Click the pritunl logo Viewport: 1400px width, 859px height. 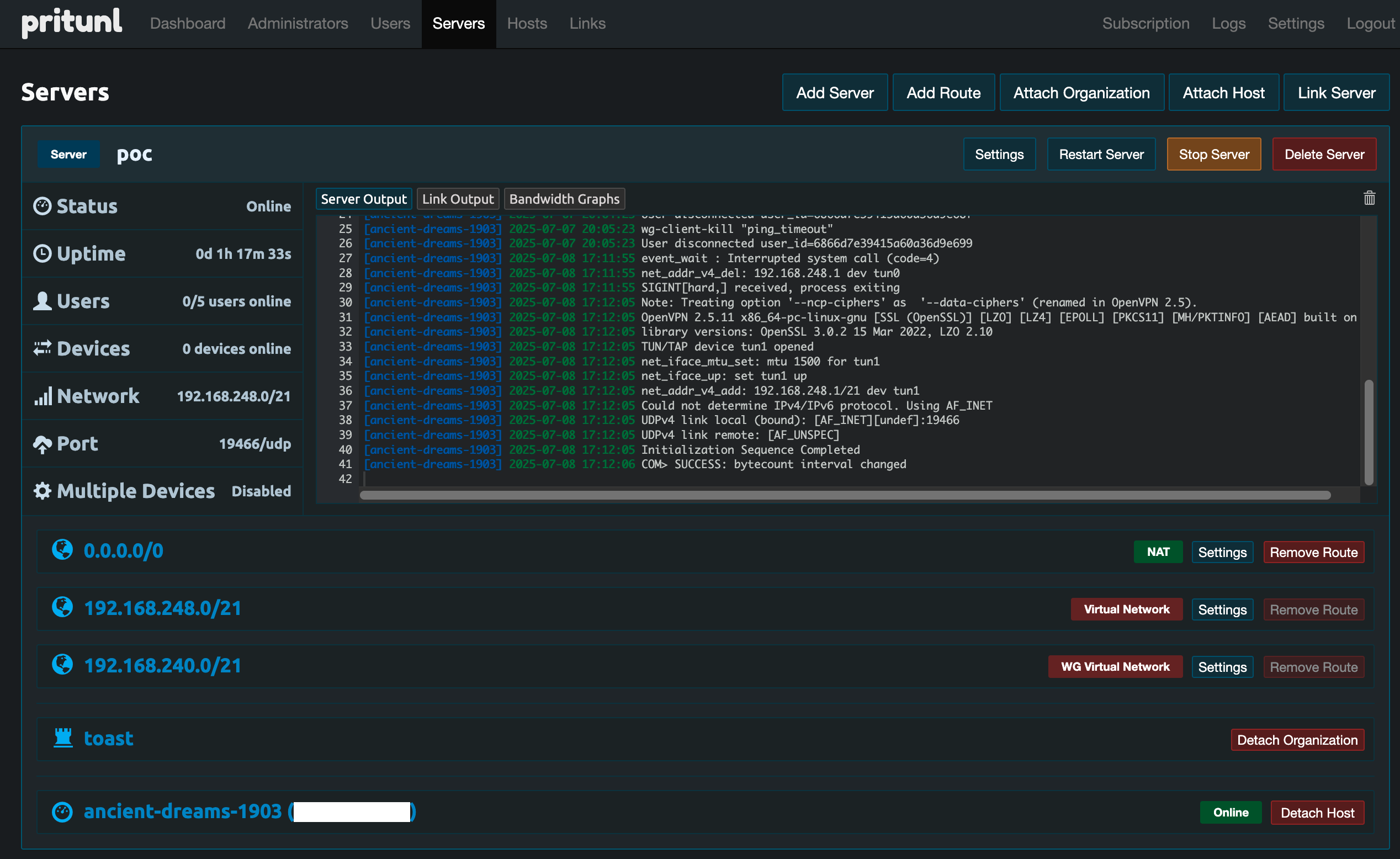pos(72,23)
